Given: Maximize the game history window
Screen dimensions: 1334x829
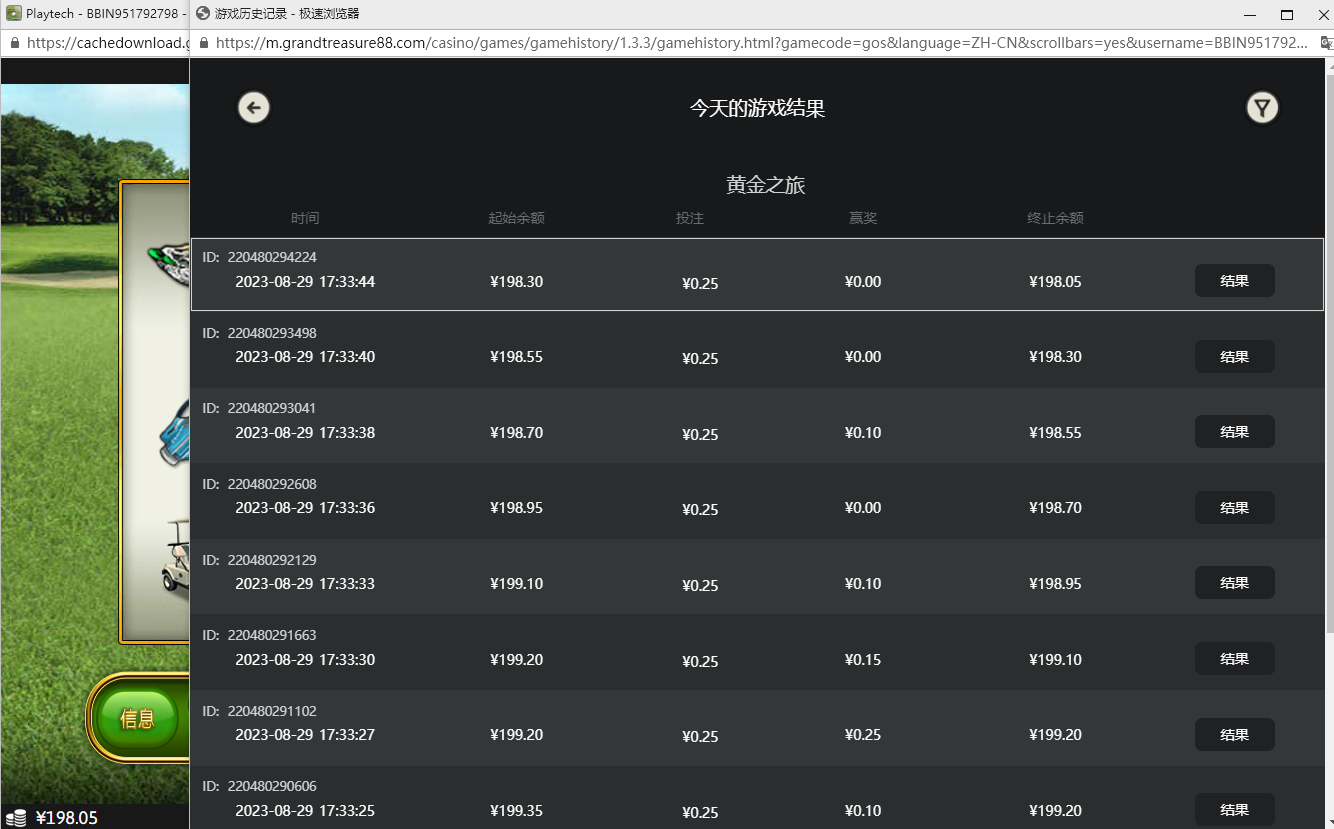Looking at the screenshot, I should coord(1287,14).
